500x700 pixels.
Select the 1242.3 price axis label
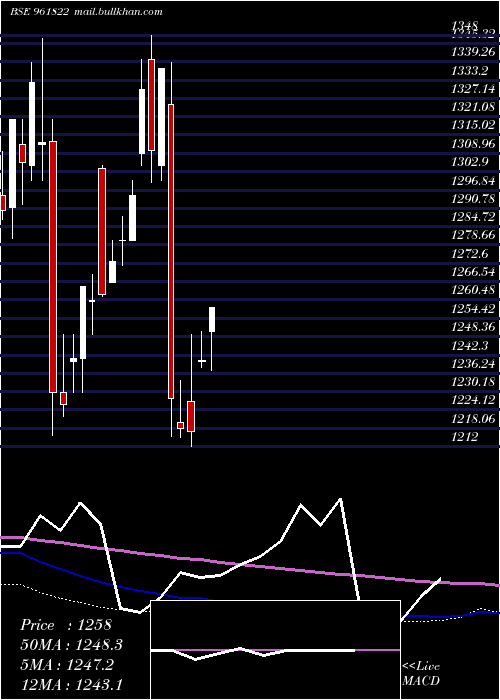click(470, 346)
